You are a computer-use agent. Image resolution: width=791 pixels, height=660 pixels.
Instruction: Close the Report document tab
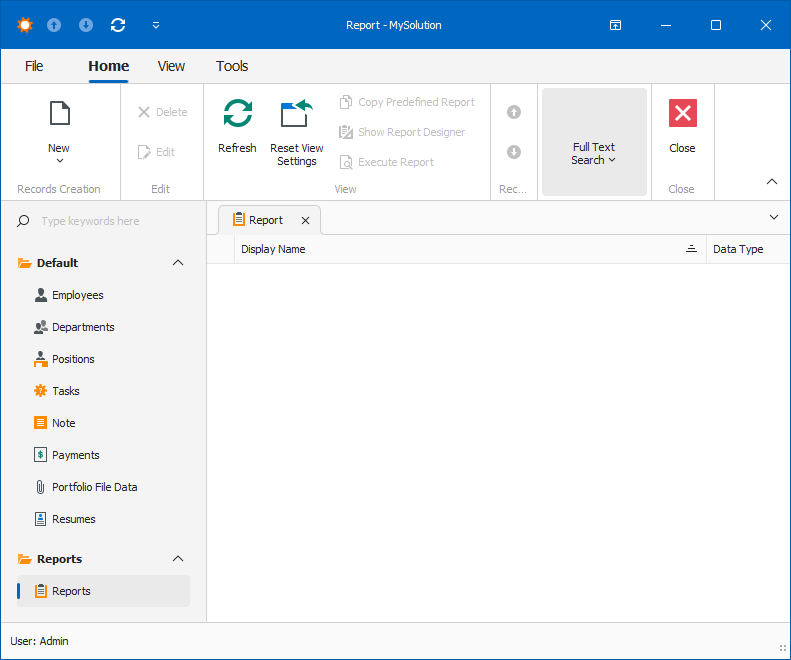[x=305, y=221]
